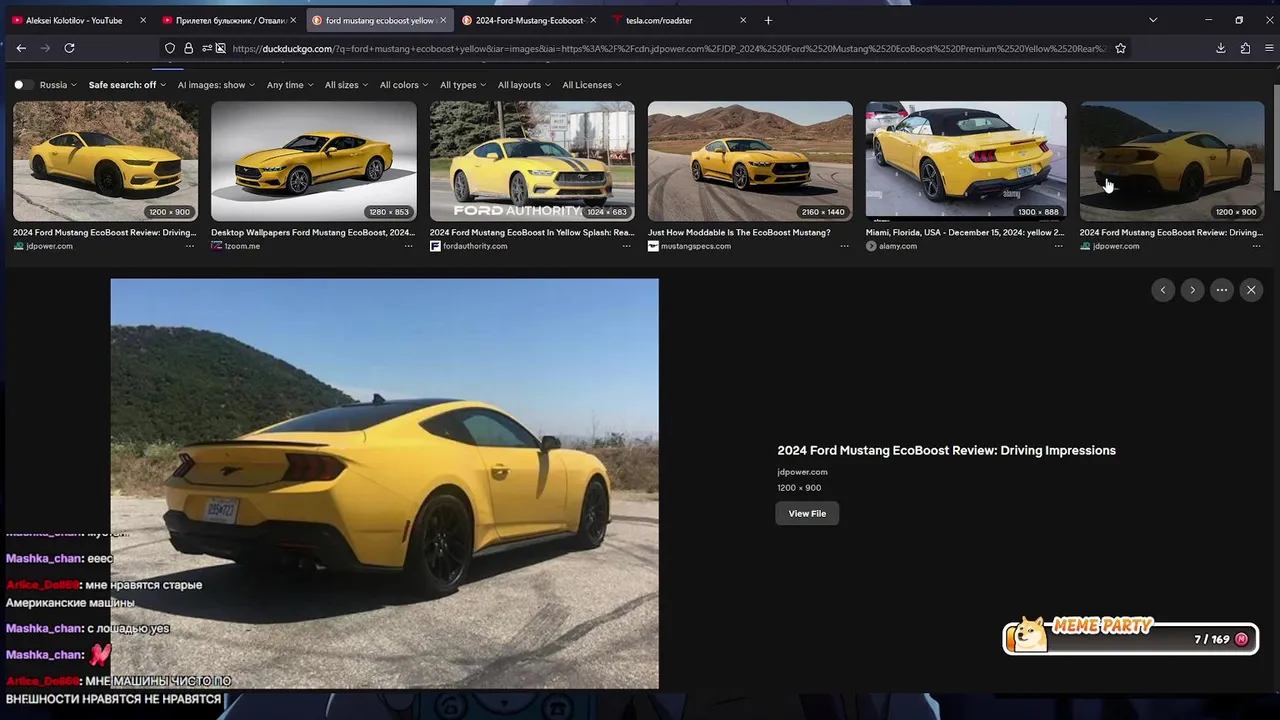Viewport: 1280px width, 720px height.
Task: Open more options for first jdpower.com result
Action: coord(190,246)
